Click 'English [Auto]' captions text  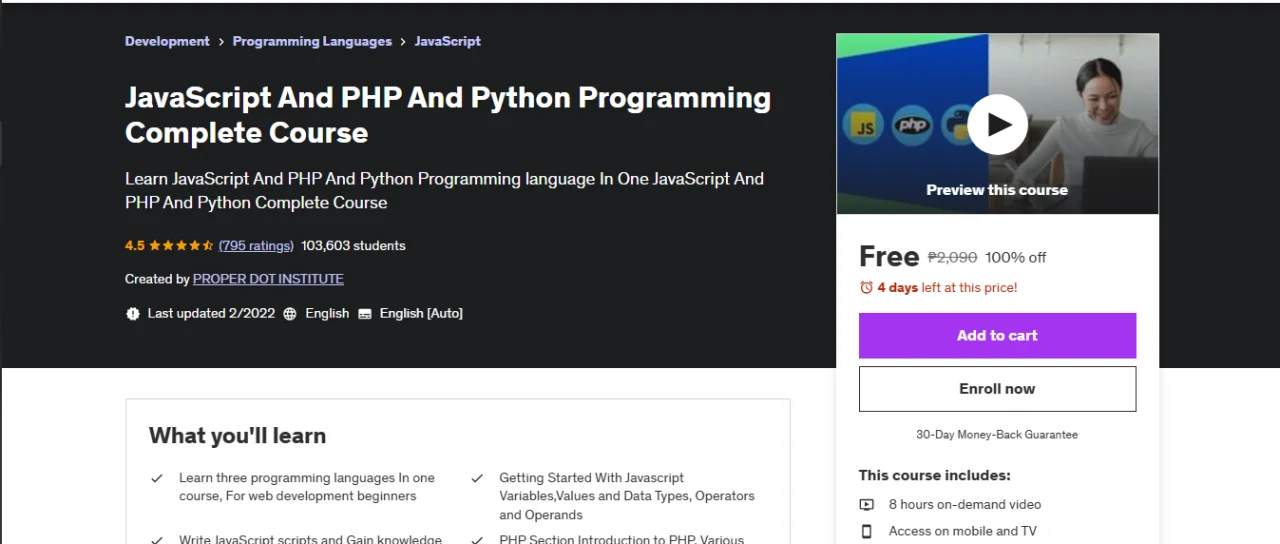[x=421, y=313]
